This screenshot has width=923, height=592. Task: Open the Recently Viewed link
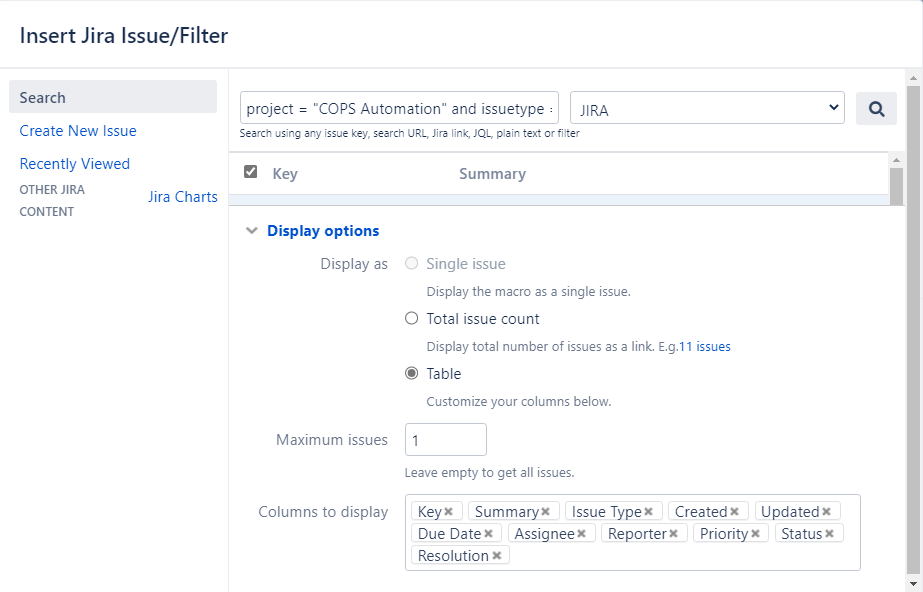75,164
